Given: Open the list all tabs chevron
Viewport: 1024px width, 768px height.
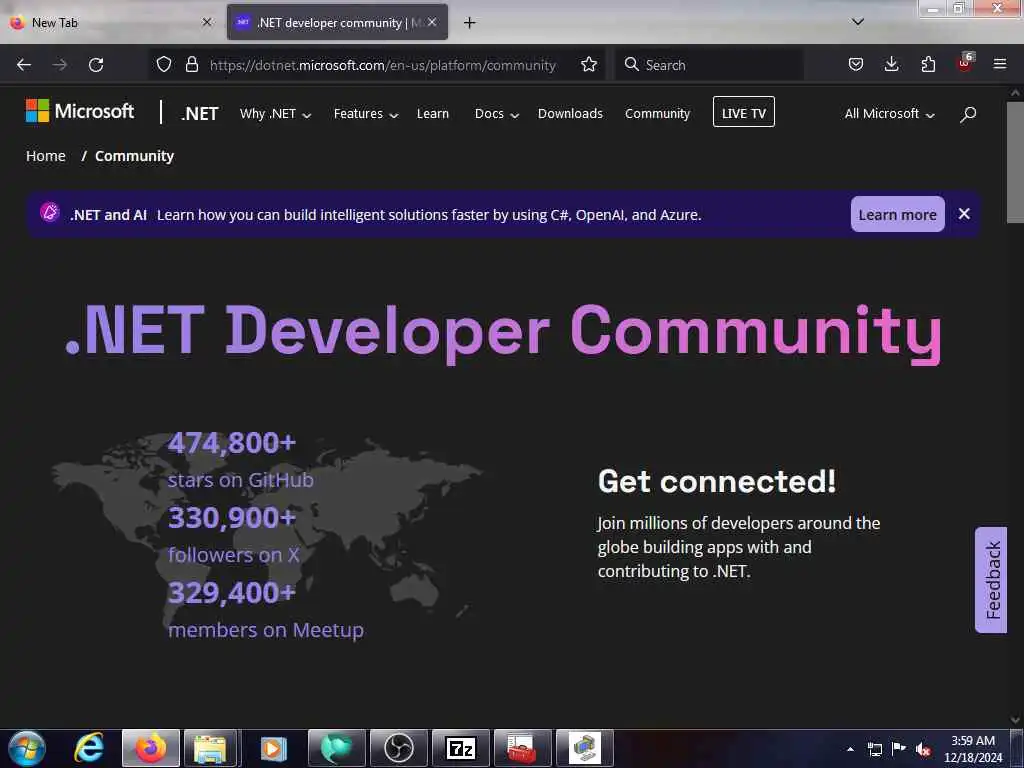Looking at the screenshot, I should pyautogui.click(x=858, y=22).
